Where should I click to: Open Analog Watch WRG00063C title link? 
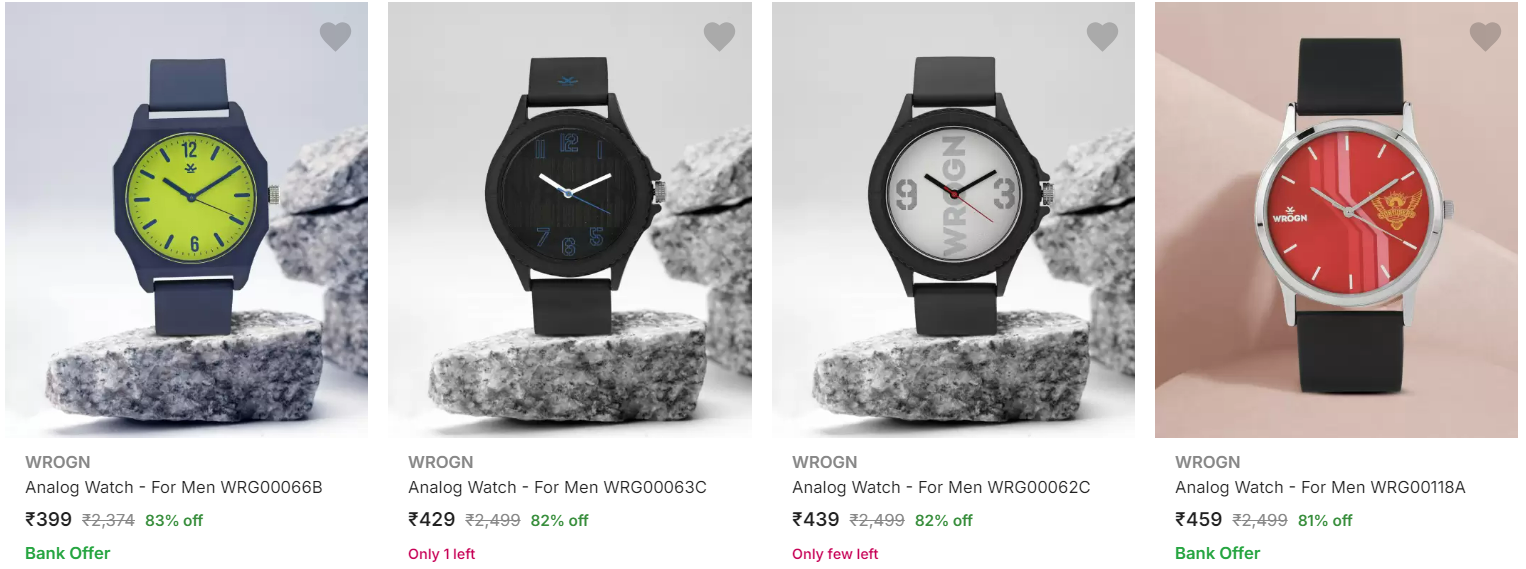[557, 488]
